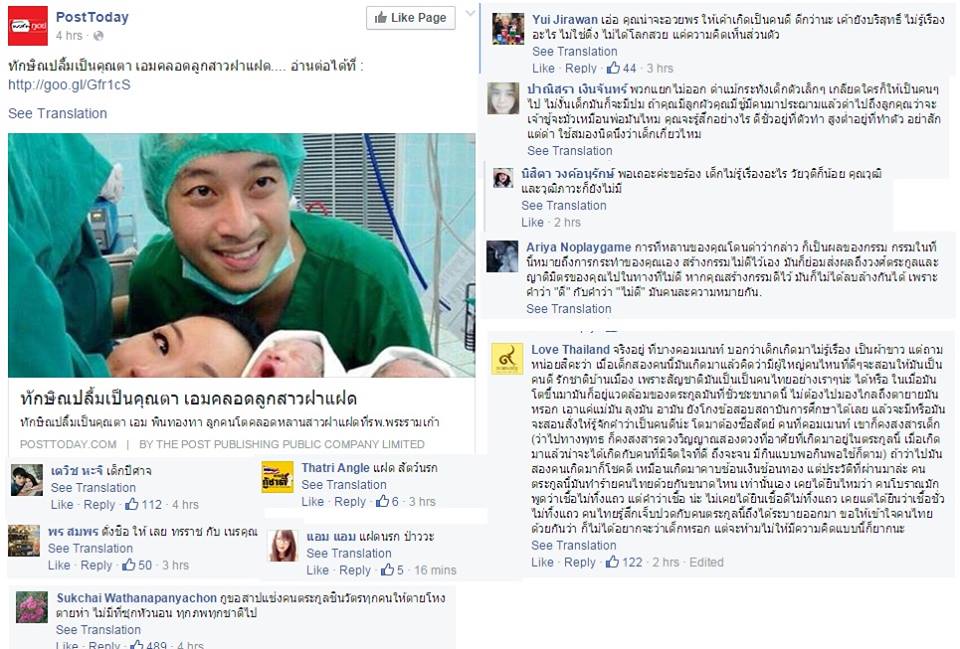
Task: Click See Translation under the post text
Action: (58, 113)
